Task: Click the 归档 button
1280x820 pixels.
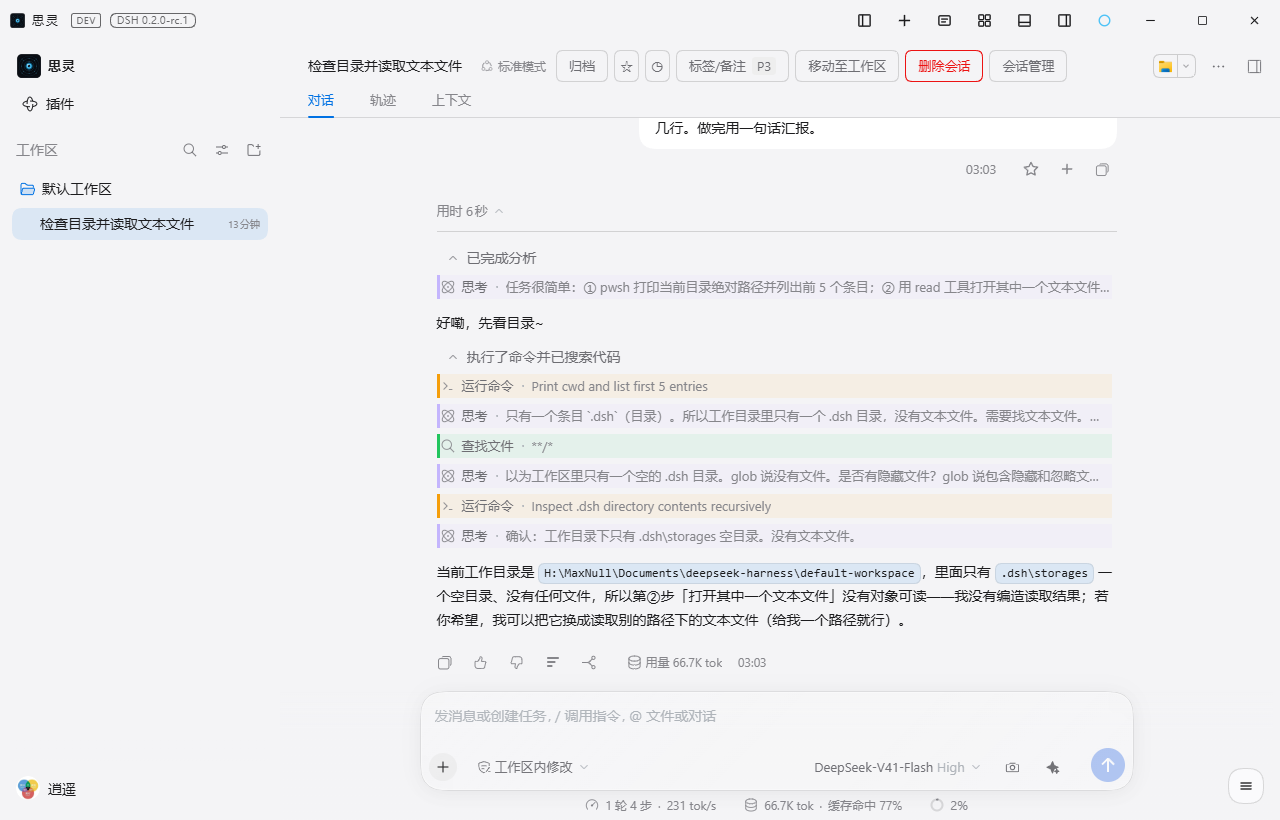Action: (x=582, y=66)
